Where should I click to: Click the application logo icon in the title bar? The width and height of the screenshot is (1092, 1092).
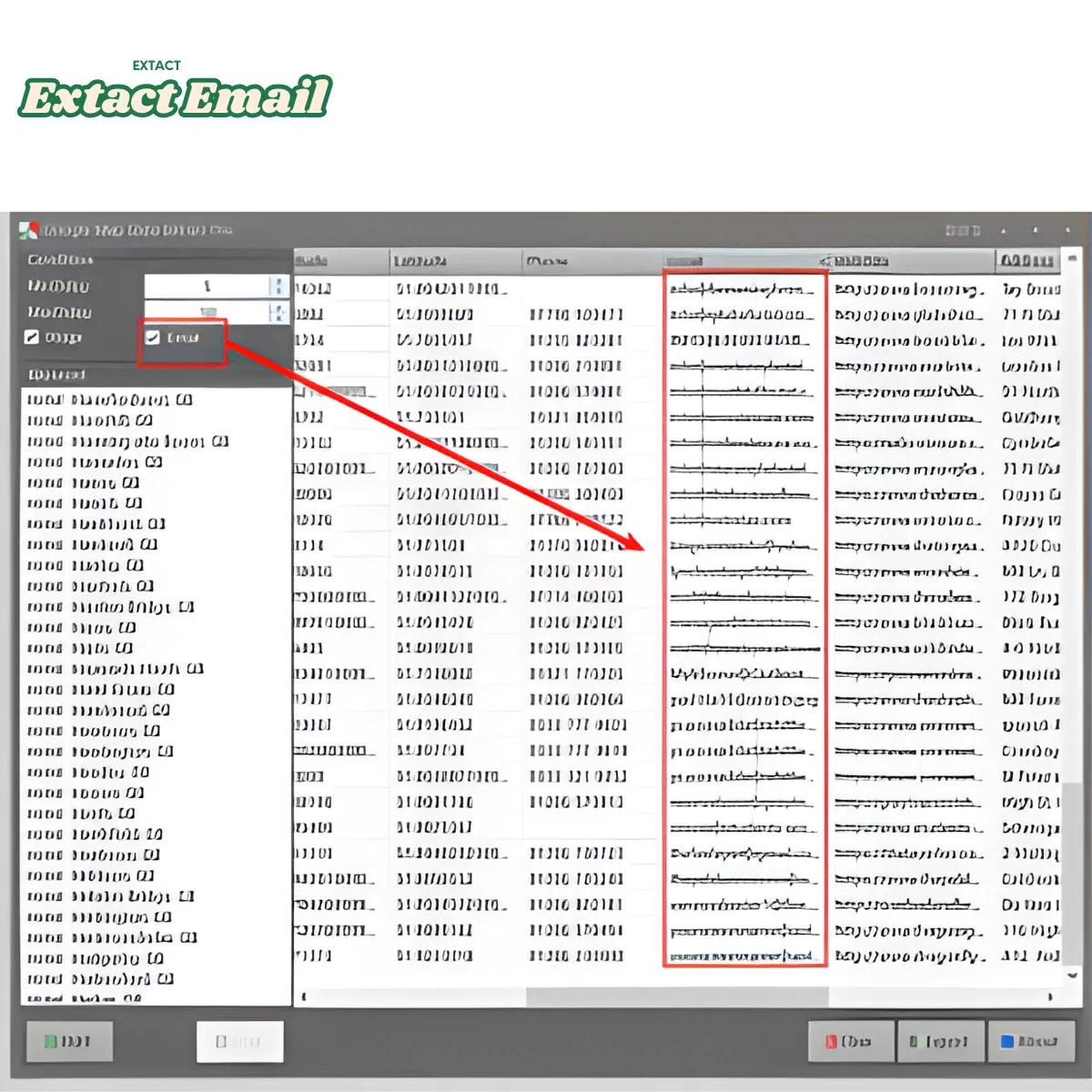click(28, 229)
